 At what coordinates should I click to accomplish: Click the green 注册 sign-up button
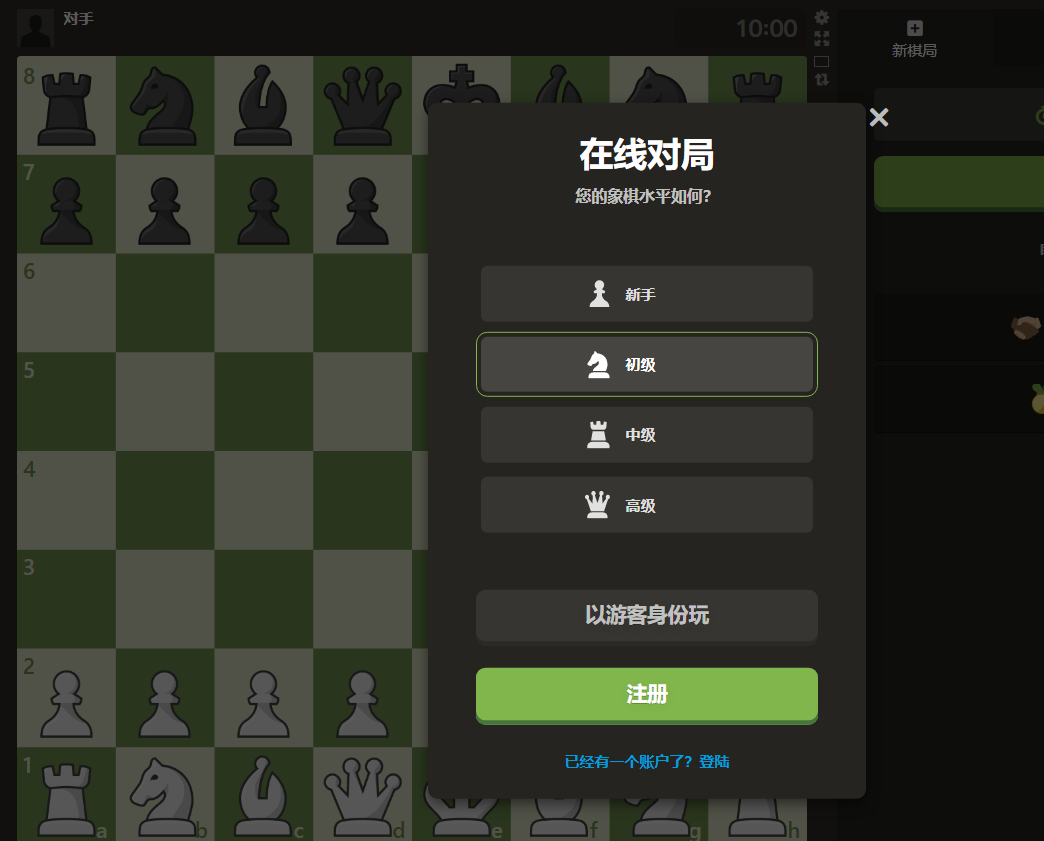pos(647,695)
